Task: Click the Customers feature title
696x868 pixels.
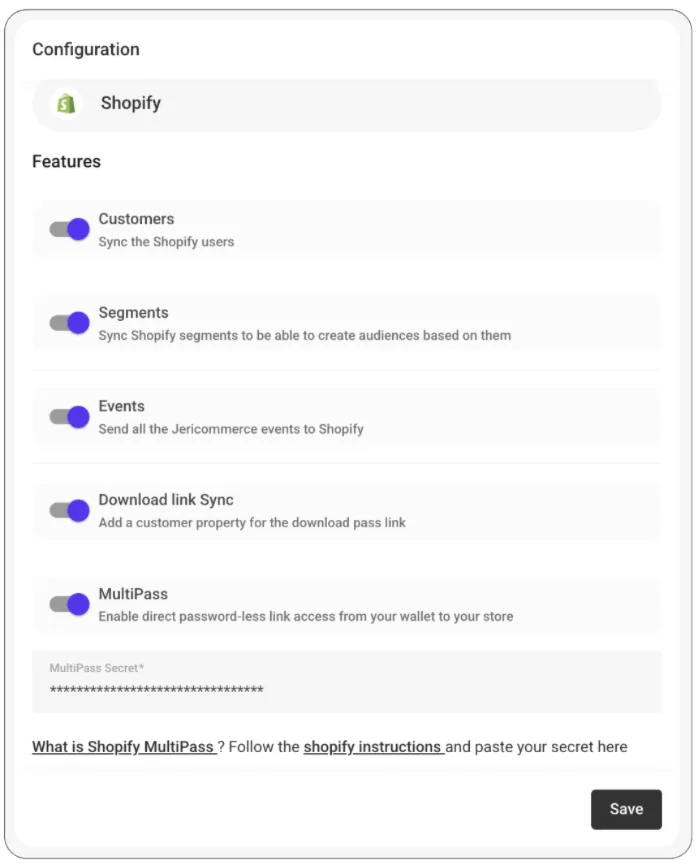Action: click(136, 219)
